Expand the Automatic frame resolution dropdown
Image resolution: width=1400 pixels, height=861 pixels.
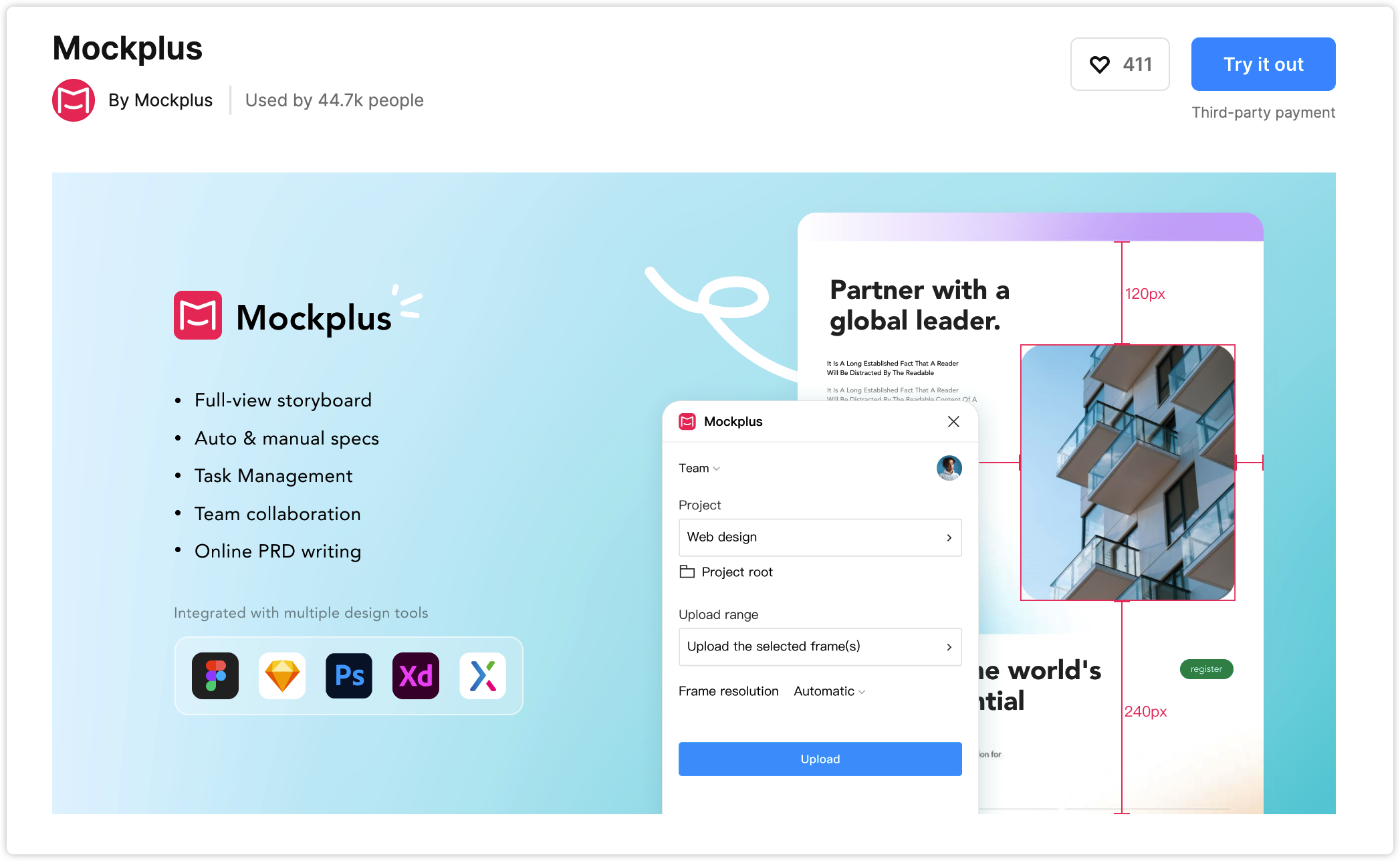[829, 691]
